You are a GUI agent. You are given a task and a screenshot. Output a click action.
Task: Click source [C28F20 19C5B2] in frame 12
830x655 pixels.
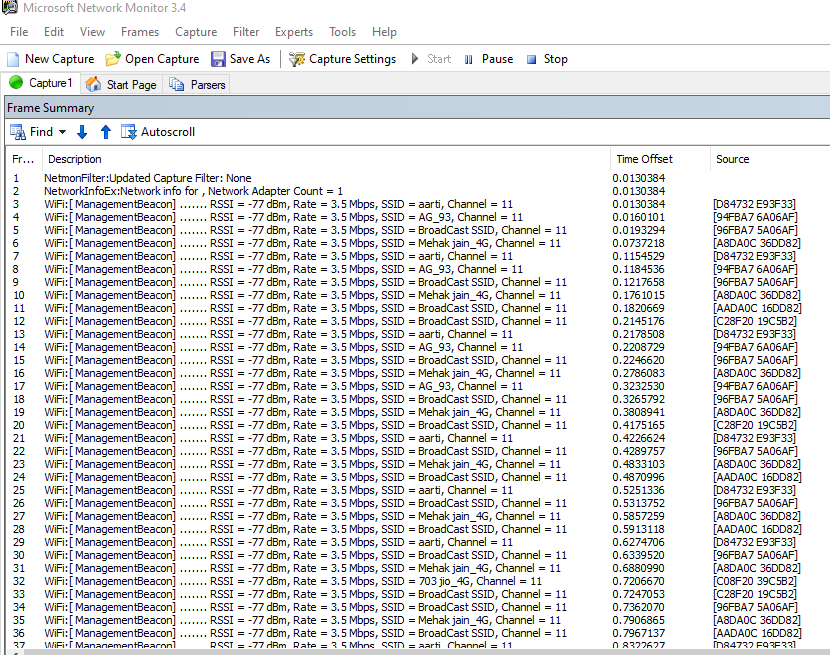755,321
